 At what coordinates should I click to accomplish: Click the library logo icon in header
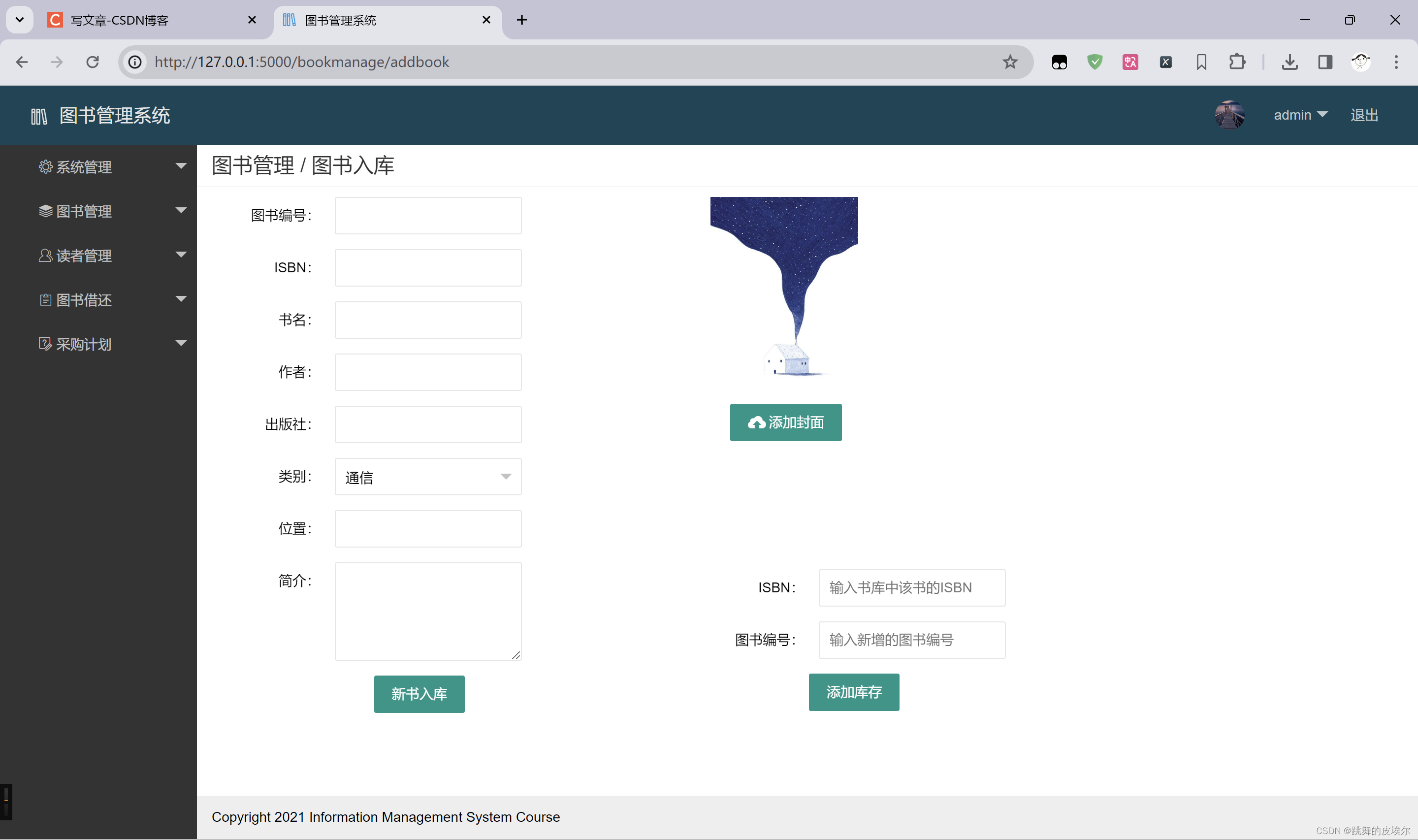39,116
